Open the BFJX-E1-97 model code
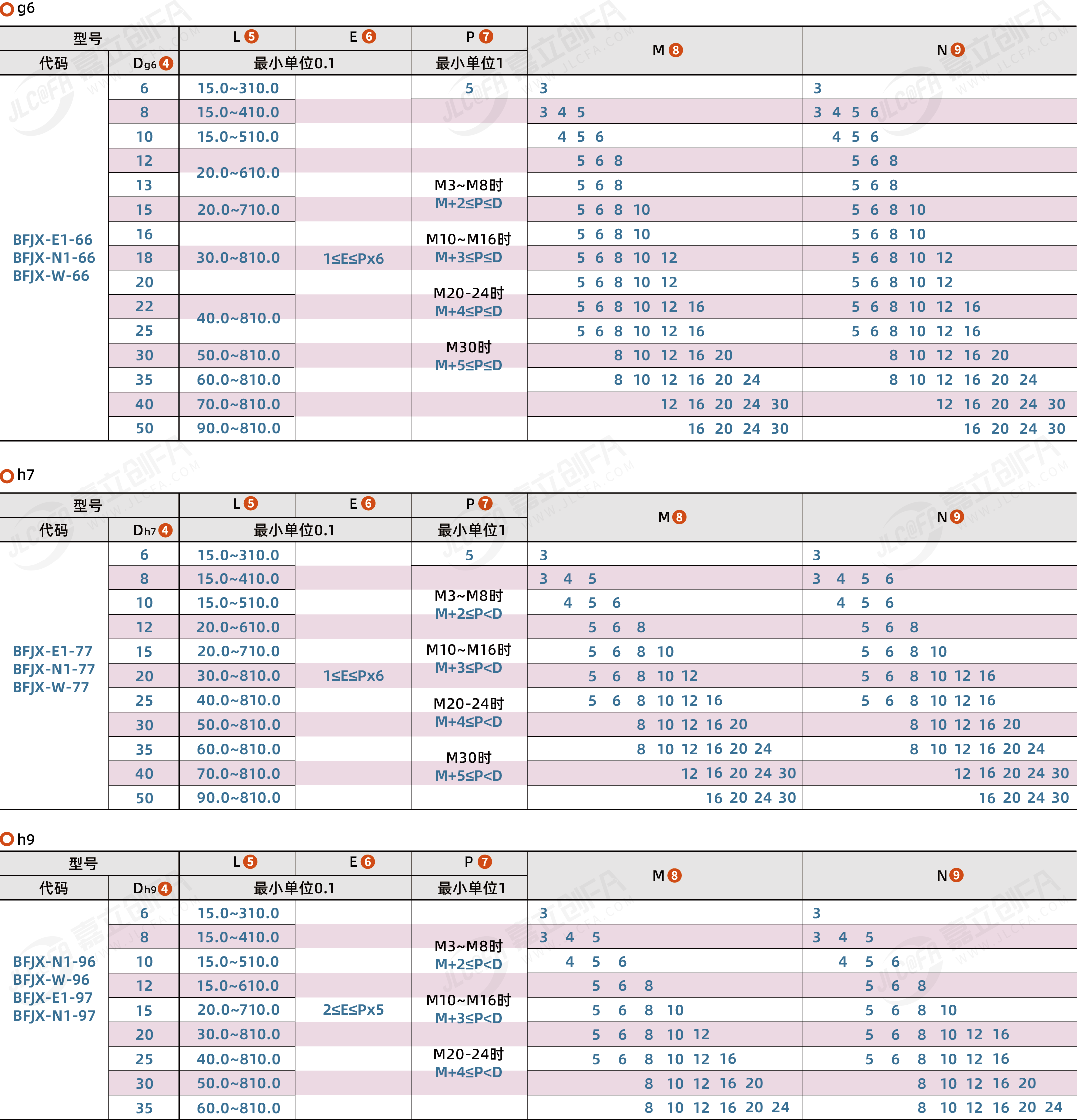Image resolution: width=1077 pixels, height=1120 pixels. tap(52, 997)
